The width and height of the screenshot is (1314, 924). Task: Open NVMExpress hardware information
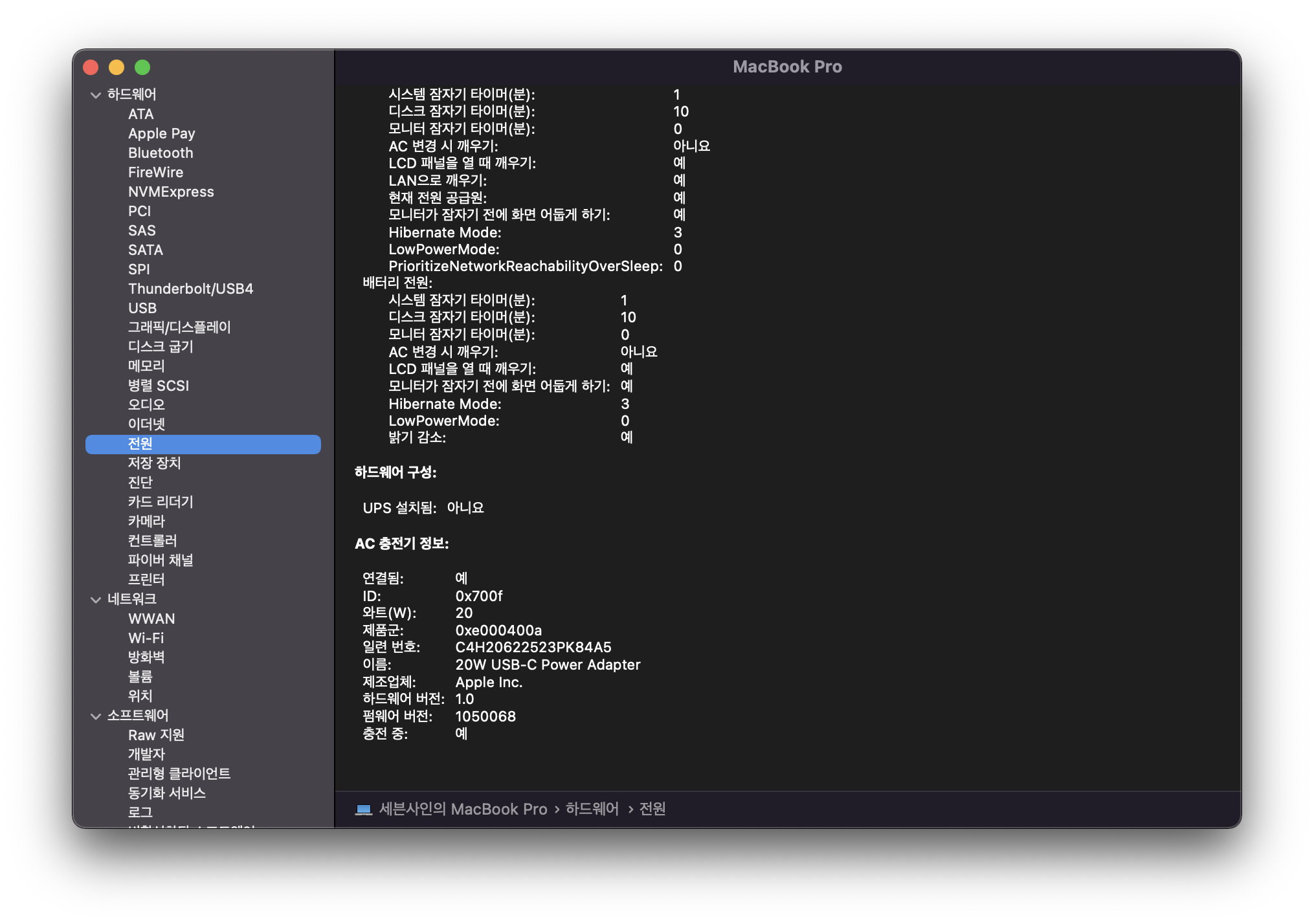pyautogui.click(x=171, y=192)
